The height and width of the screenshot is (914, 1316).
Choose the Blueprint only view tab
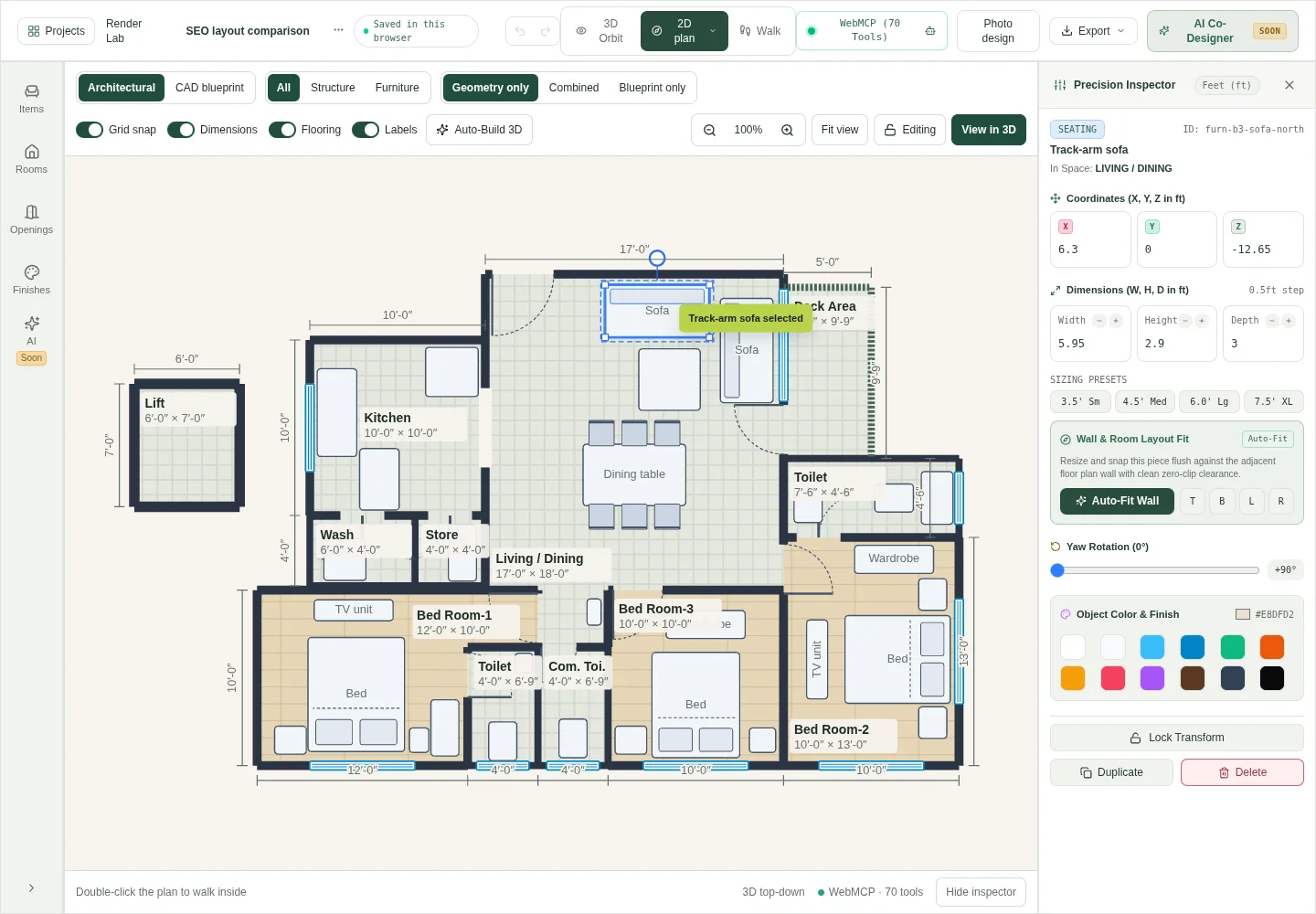(652, 88)
